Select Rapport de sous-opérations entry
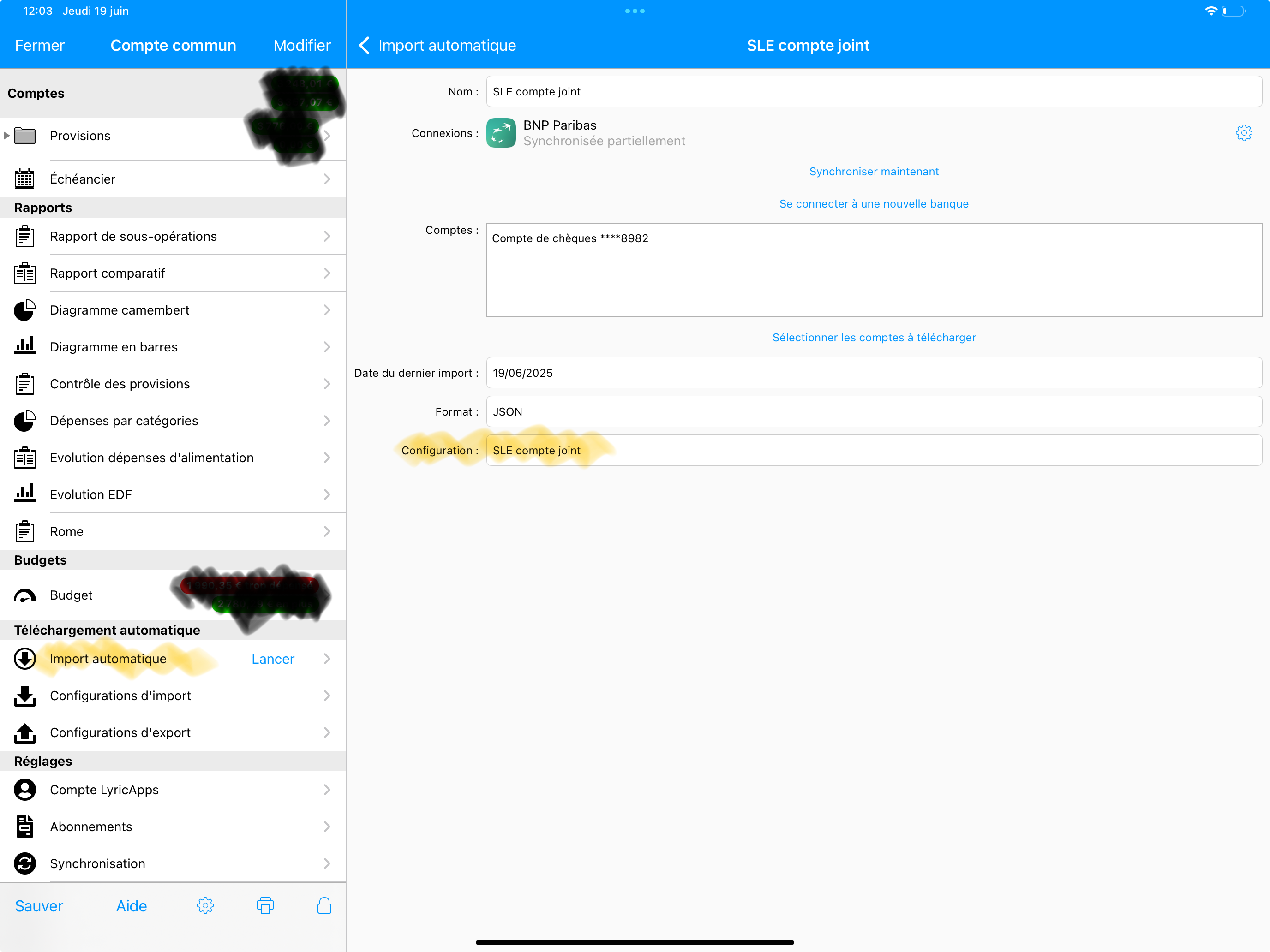Image resolution: width=1270 pixels, height=952 pixels. coord(173,237)
